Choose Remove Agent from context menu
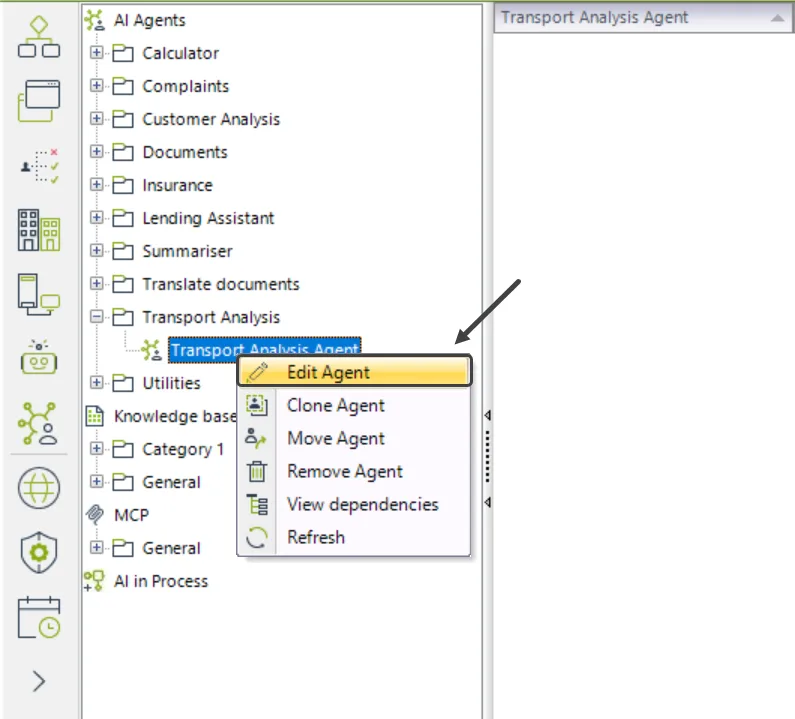Viewport: 795px width, 719px height. 355,471
